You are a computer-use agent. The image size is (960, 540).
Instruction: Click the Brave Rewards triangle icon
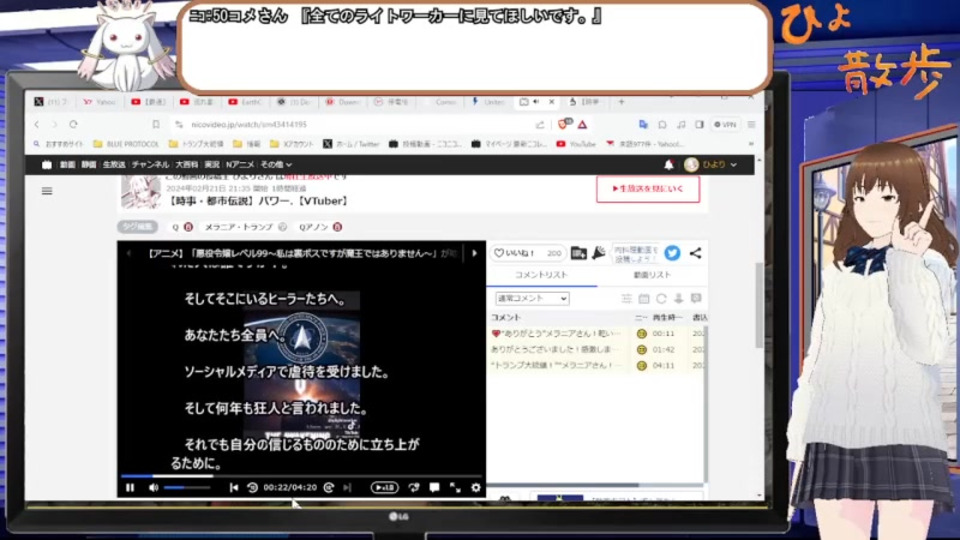582,124
